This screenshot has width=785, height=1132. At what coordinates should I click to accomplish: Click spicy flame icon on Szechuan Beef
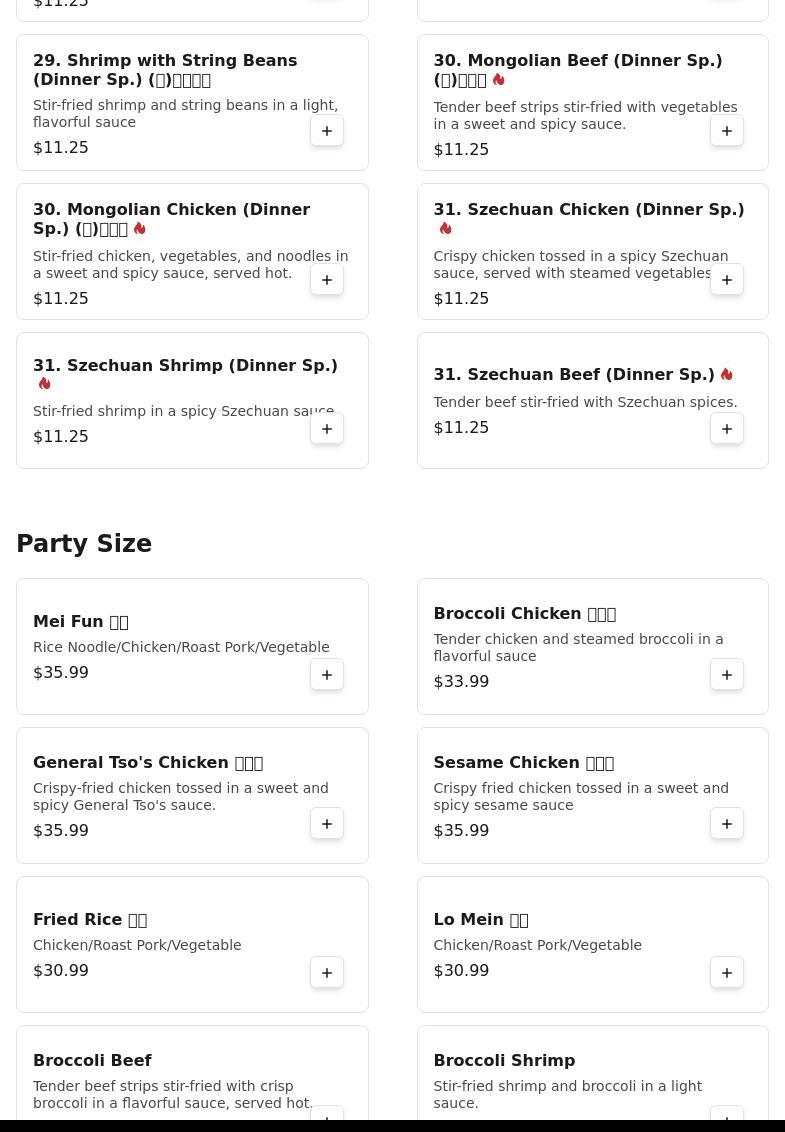(727, 375)
